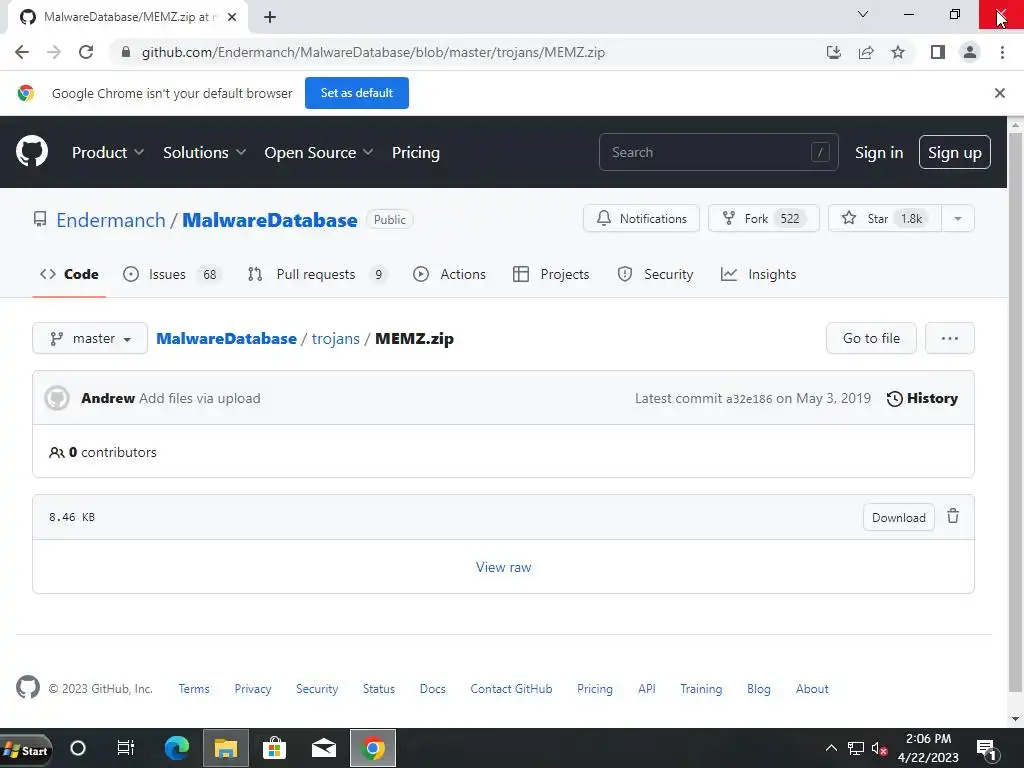
Task: Click the browser forward arrow
Action: pos(54,52)
